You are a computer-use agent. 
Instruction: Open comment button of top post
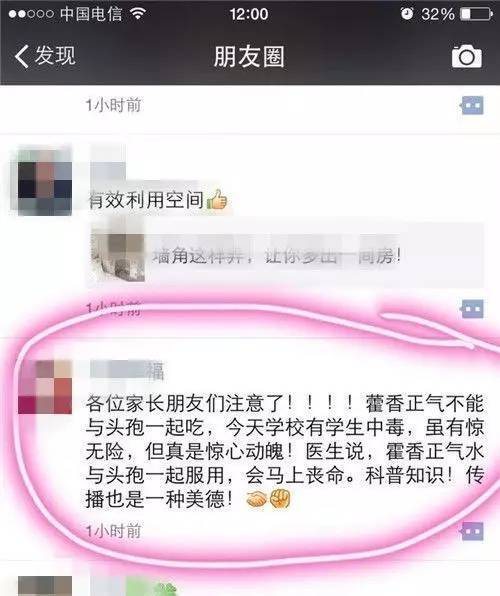tap(471, 105)
